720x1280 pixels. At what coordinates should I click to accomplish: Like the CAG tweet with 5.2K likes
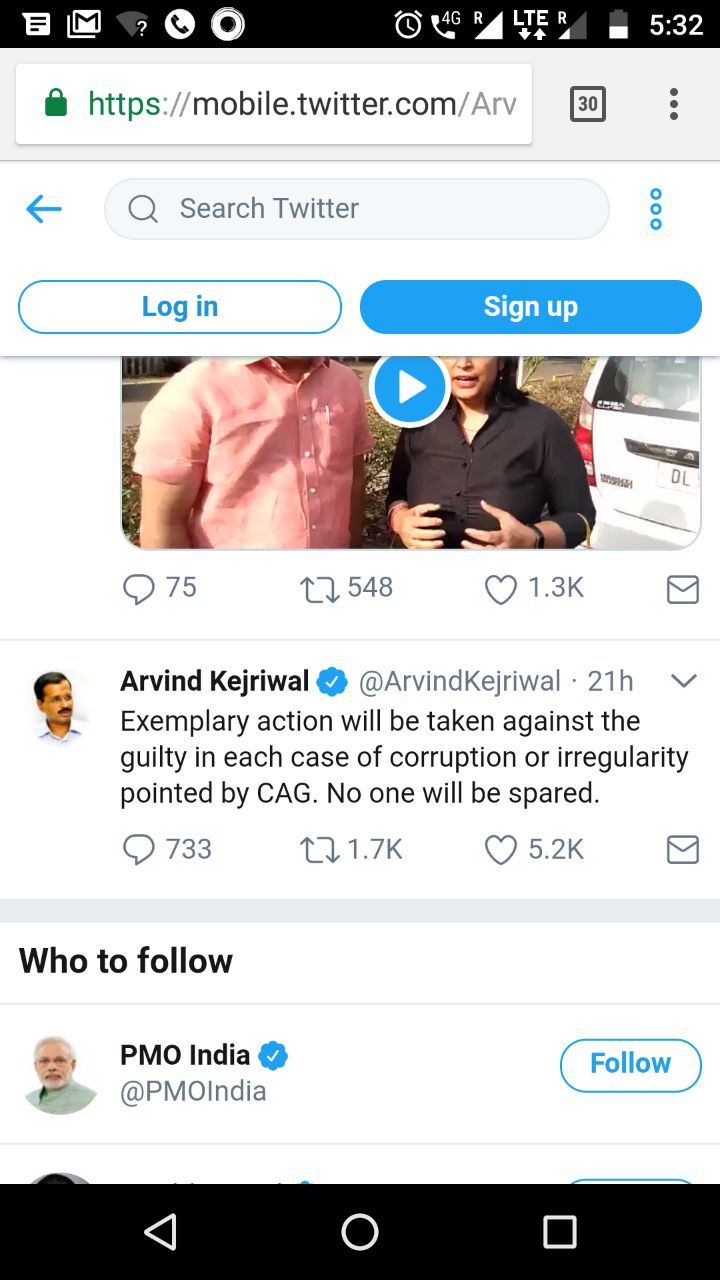click(500, 850)
